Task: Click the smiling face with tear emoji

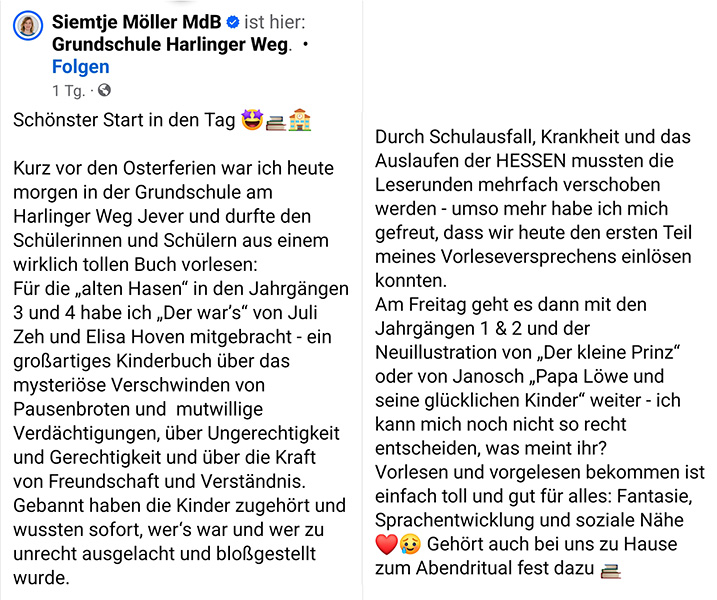Action: (x=411, y=545)
